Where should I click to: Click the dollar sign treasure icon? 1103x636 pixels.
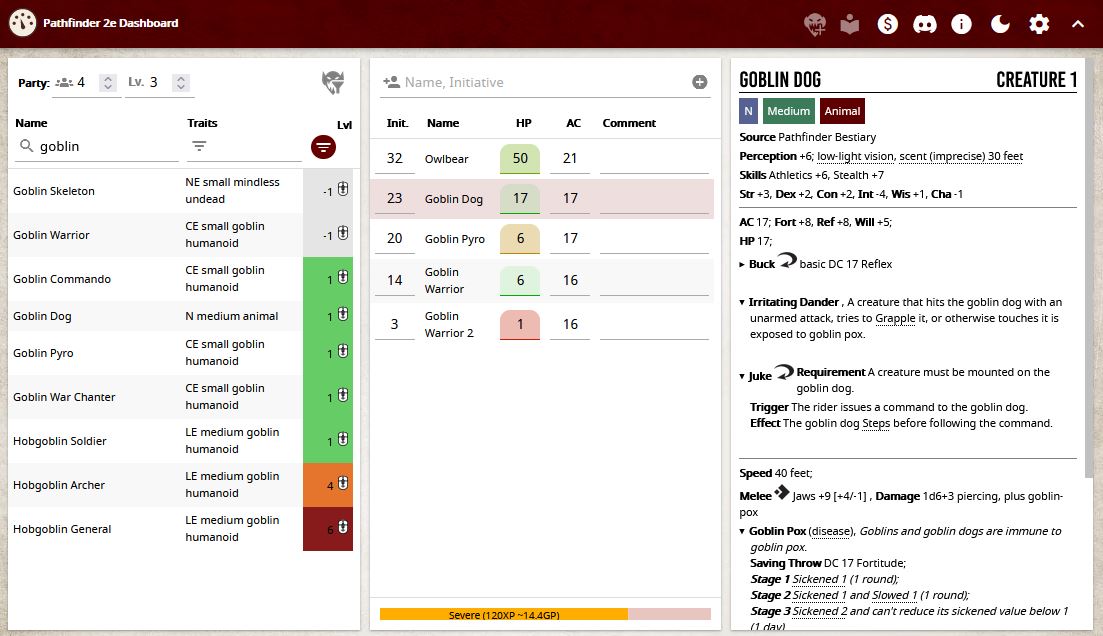[887, 24]
